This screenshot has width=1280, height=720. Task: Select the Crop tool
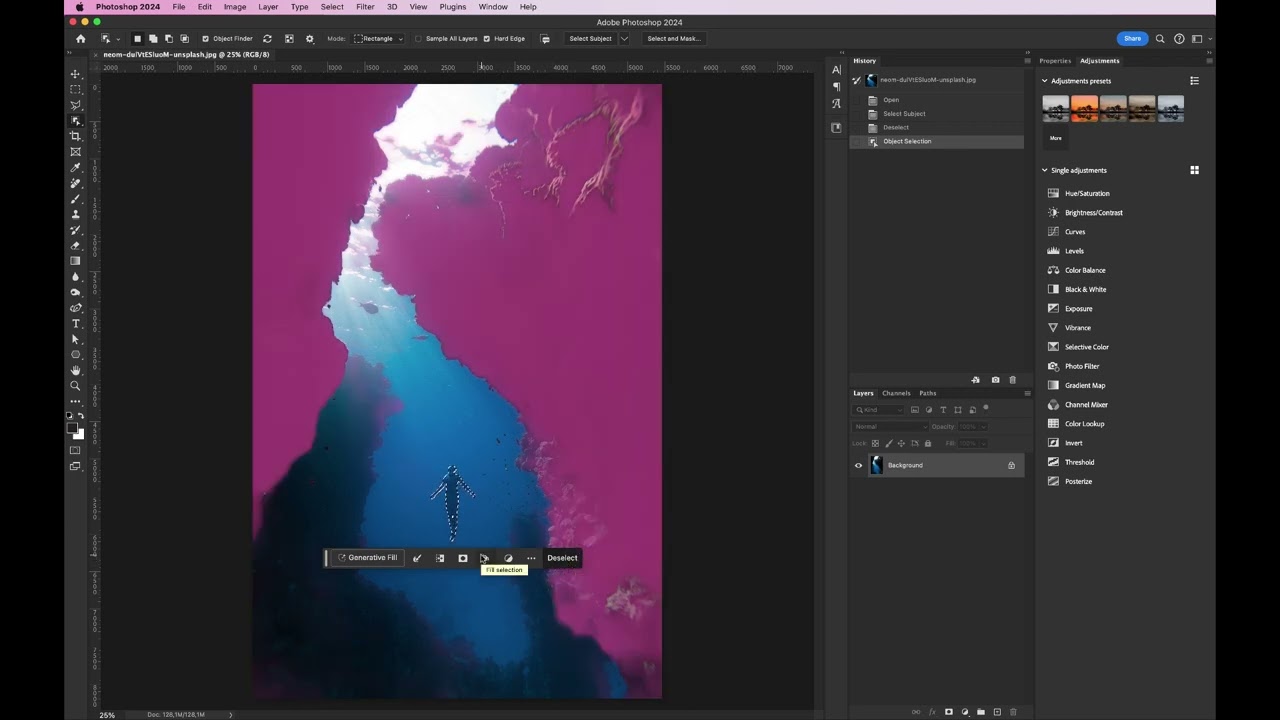[75, 136]
